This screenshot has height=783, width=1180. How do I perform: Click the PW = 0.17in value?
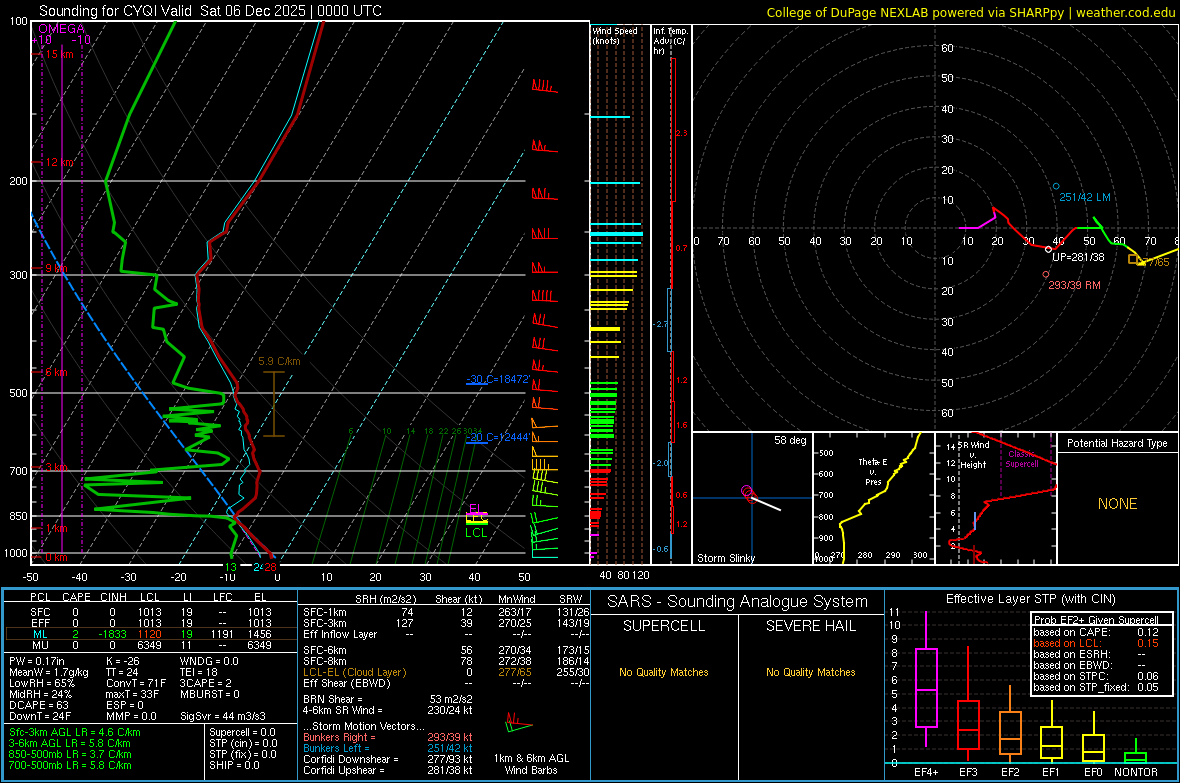38,661
